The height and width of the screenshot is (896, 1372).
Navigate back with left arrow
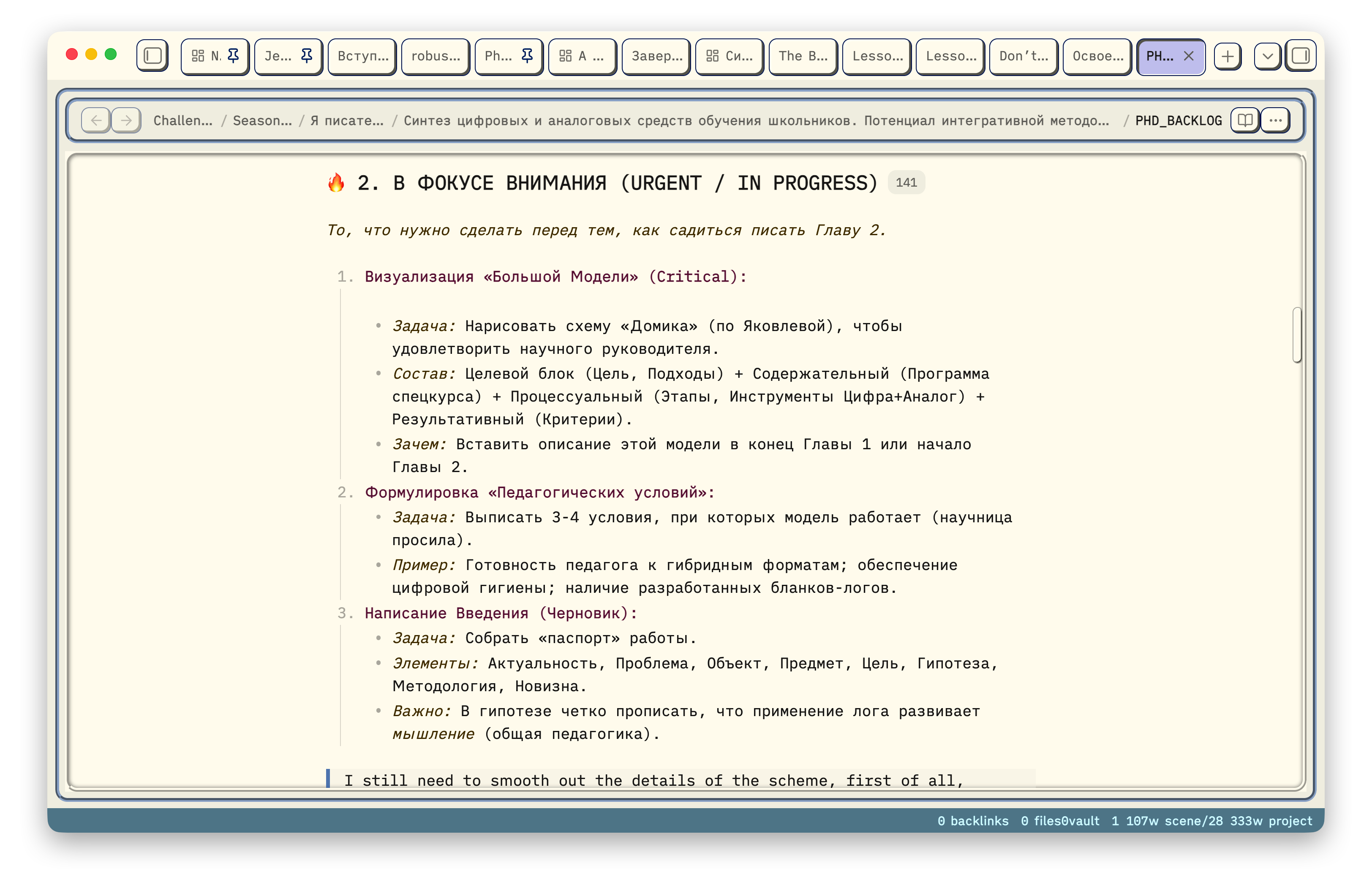(x=96, y=120)
